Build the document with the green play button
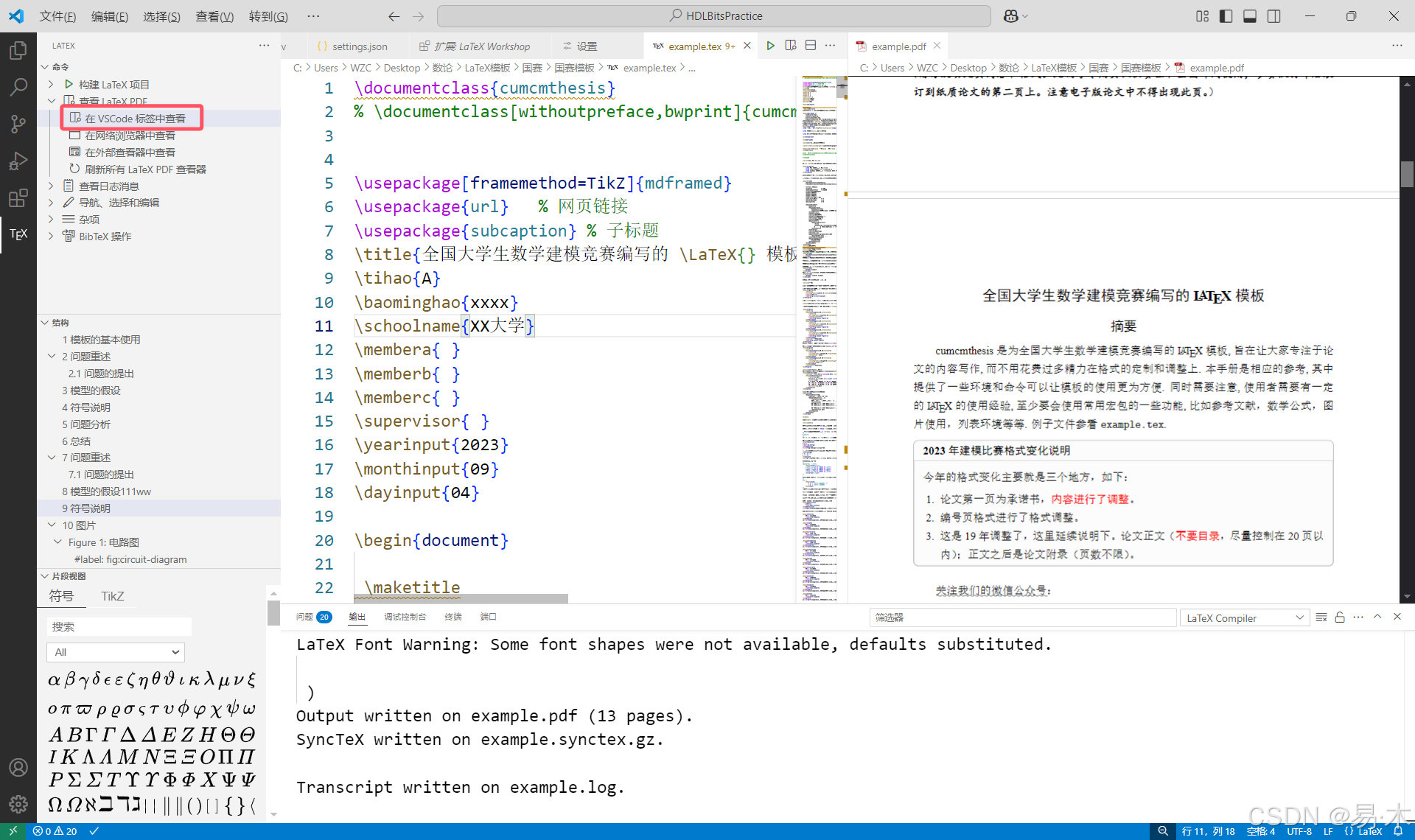Image resolution: width=1415 pixels, height=840 pixels. [770, 45]
